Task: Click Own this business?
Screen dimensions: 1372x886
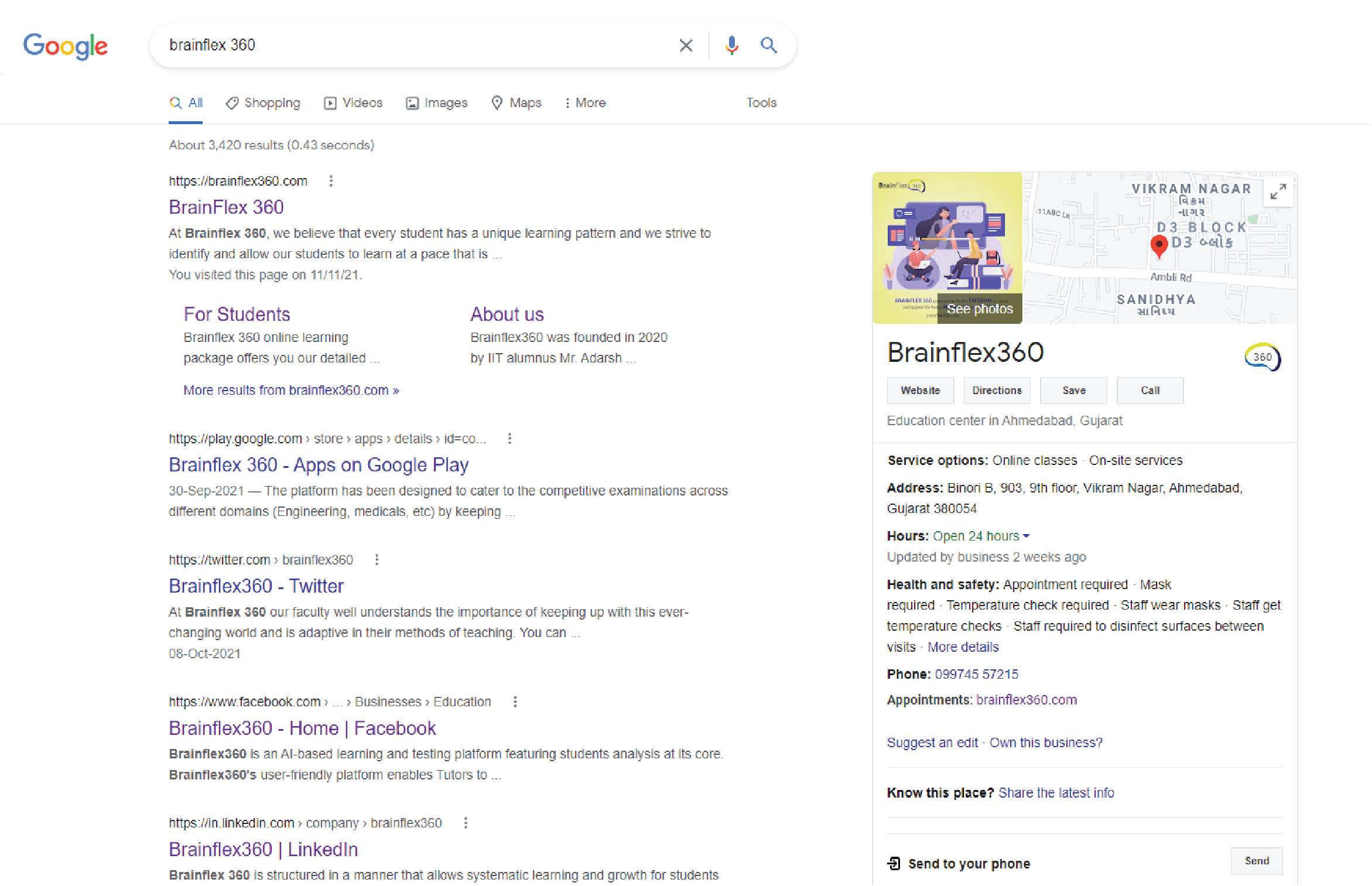Action: [1046, 743]
